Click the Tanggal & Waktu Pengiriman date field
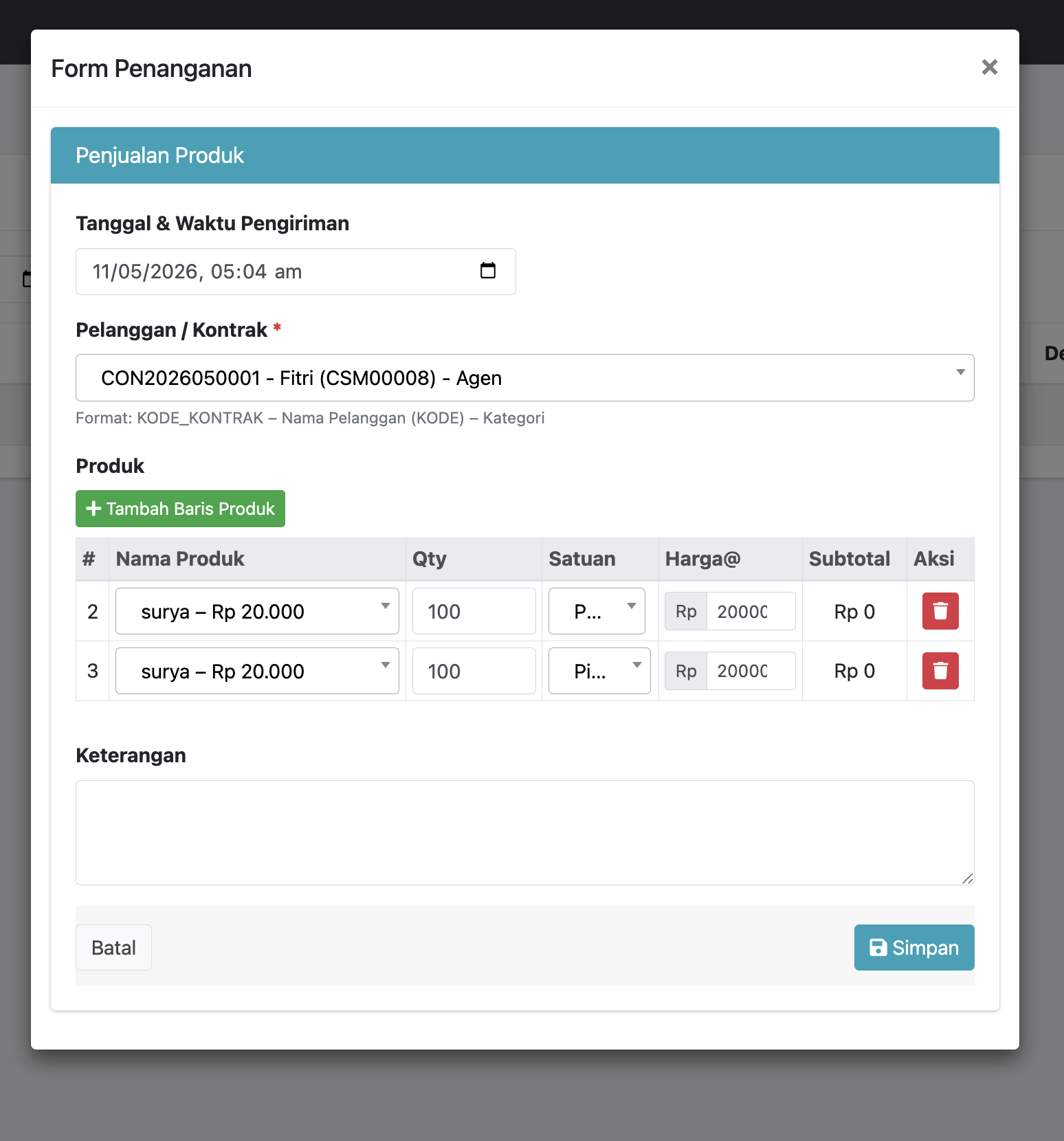This screenshot has width=1064, height=1141. 296,272
